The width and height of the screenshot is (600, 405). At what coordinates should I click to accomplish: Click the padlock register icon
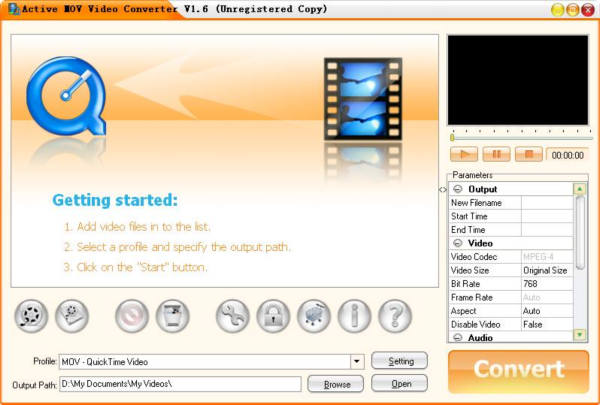273,316
